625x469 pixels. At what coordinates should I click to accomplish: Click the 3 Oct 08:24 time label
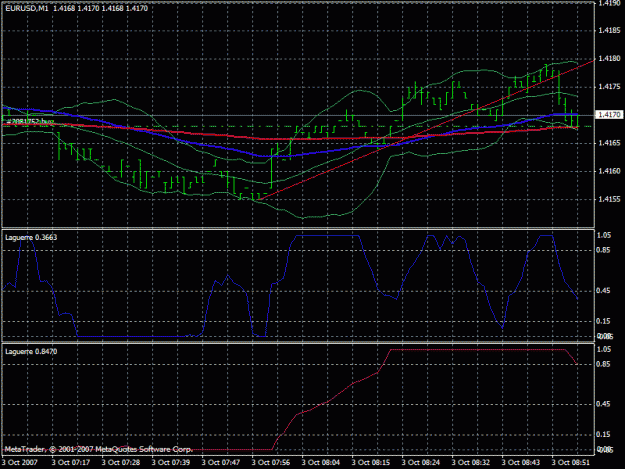point(421,463)
